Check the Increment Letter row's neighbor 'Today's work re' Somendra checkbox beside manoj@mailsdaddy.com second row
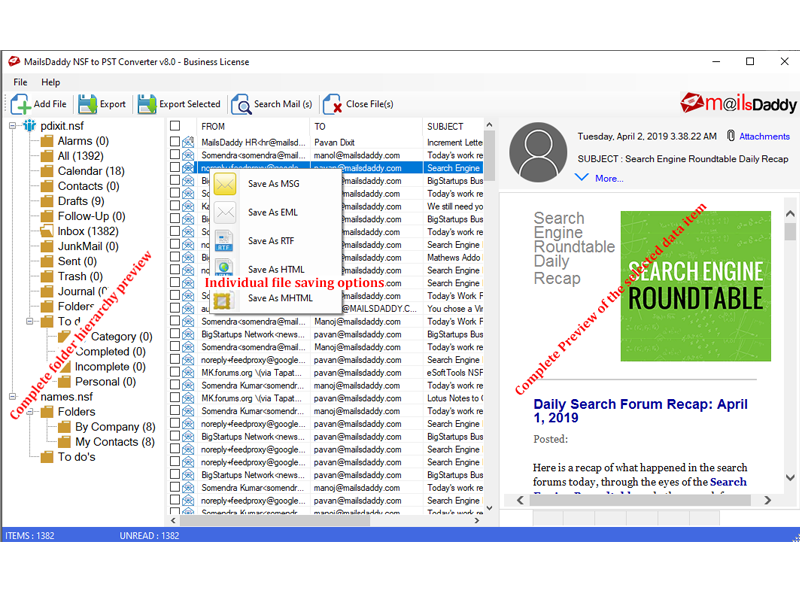The image size is (800, 600). [175, 154]
